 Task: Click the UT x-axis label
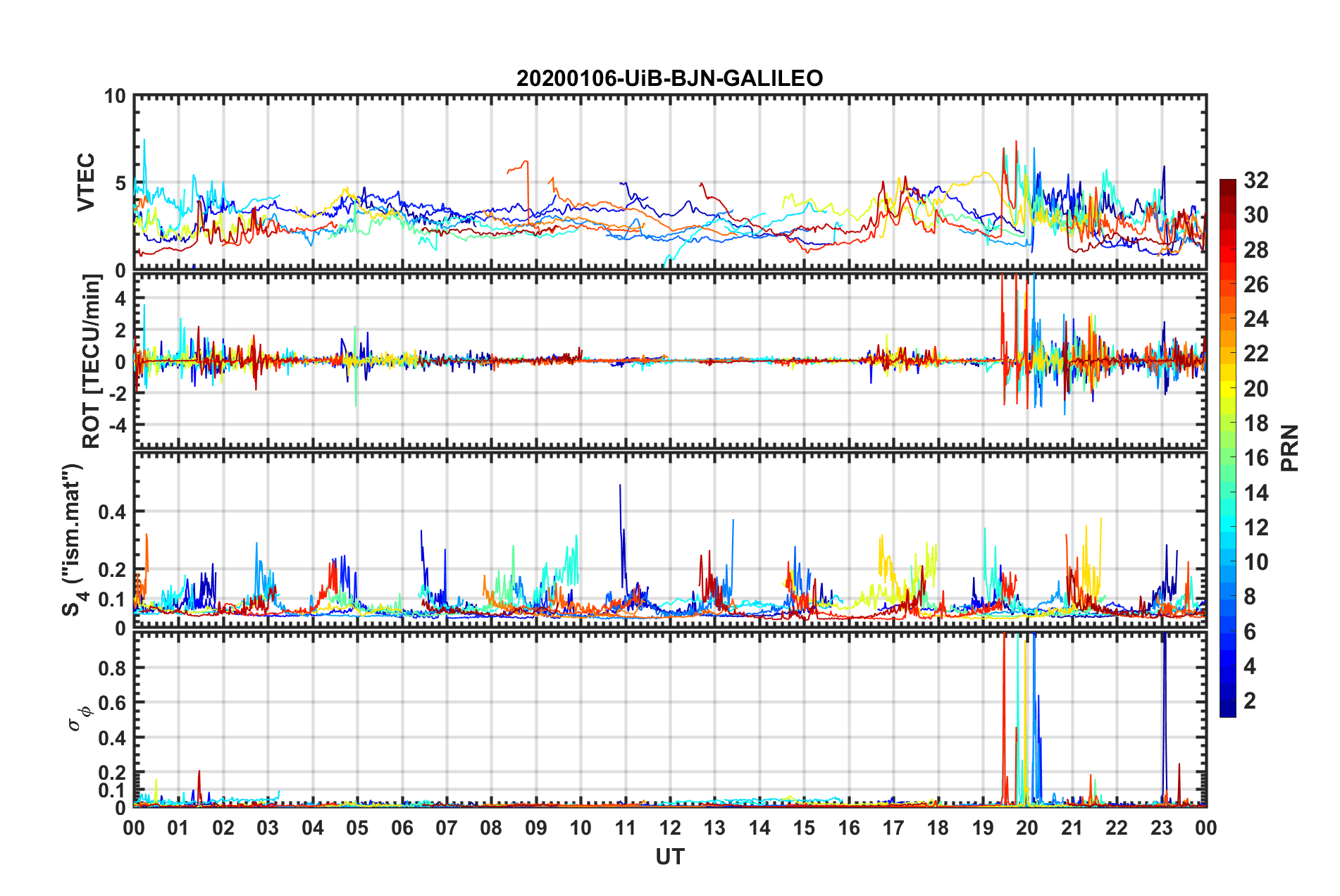click(669, 857)
